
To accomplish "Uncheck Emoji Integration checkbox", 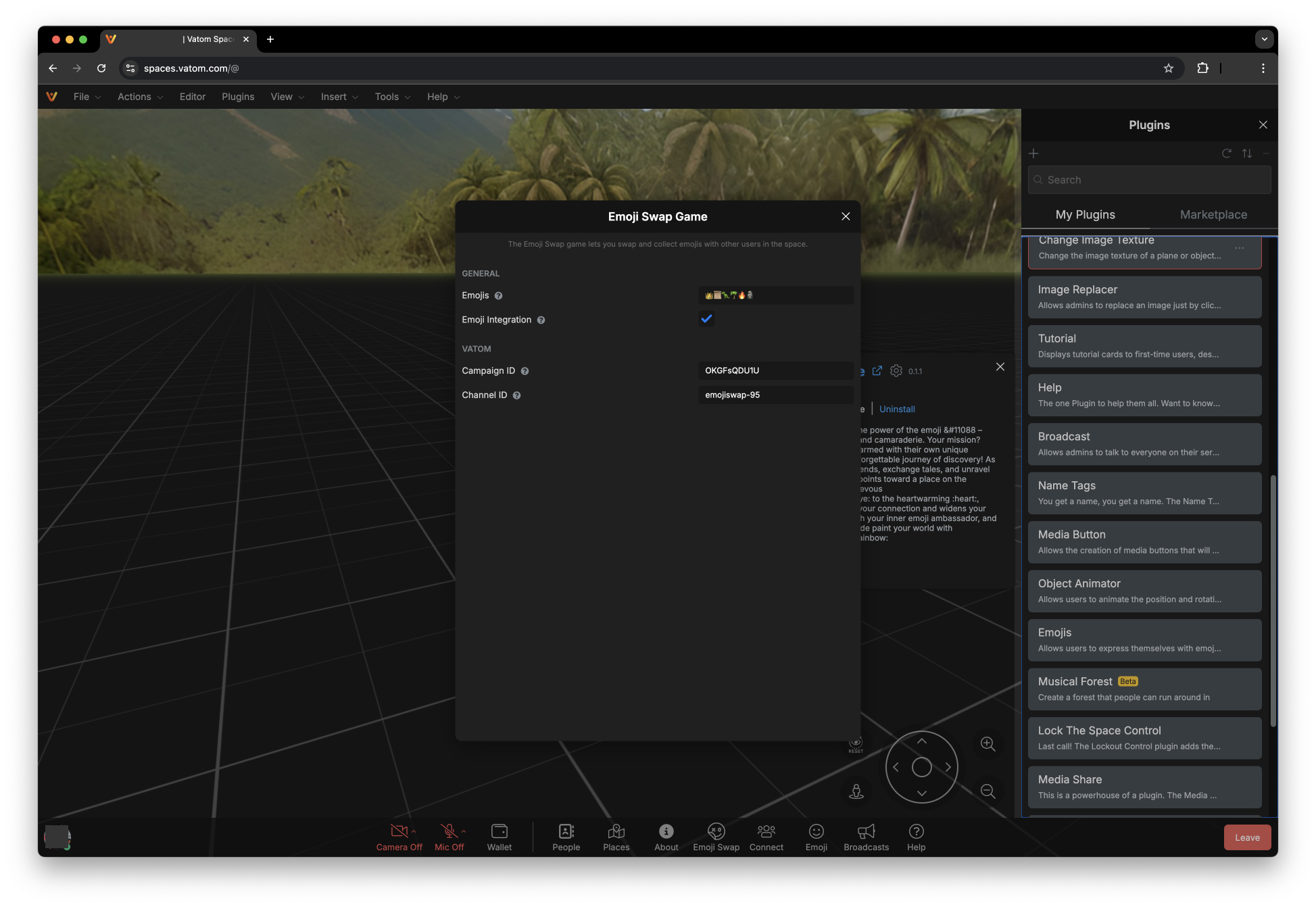I will click(706, 319).
